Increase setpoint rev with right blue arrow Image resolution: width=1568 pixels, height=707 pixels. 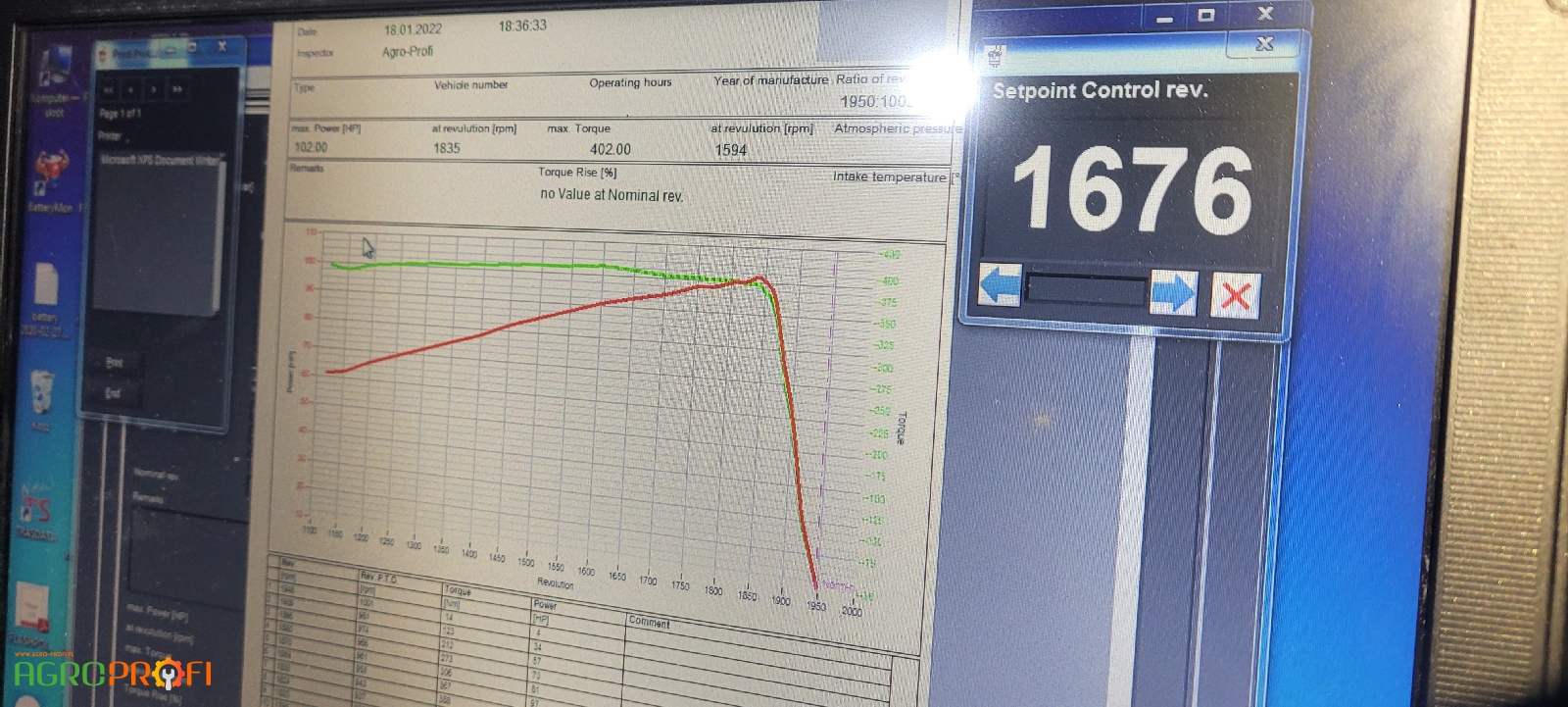[x=1172, y=292]
